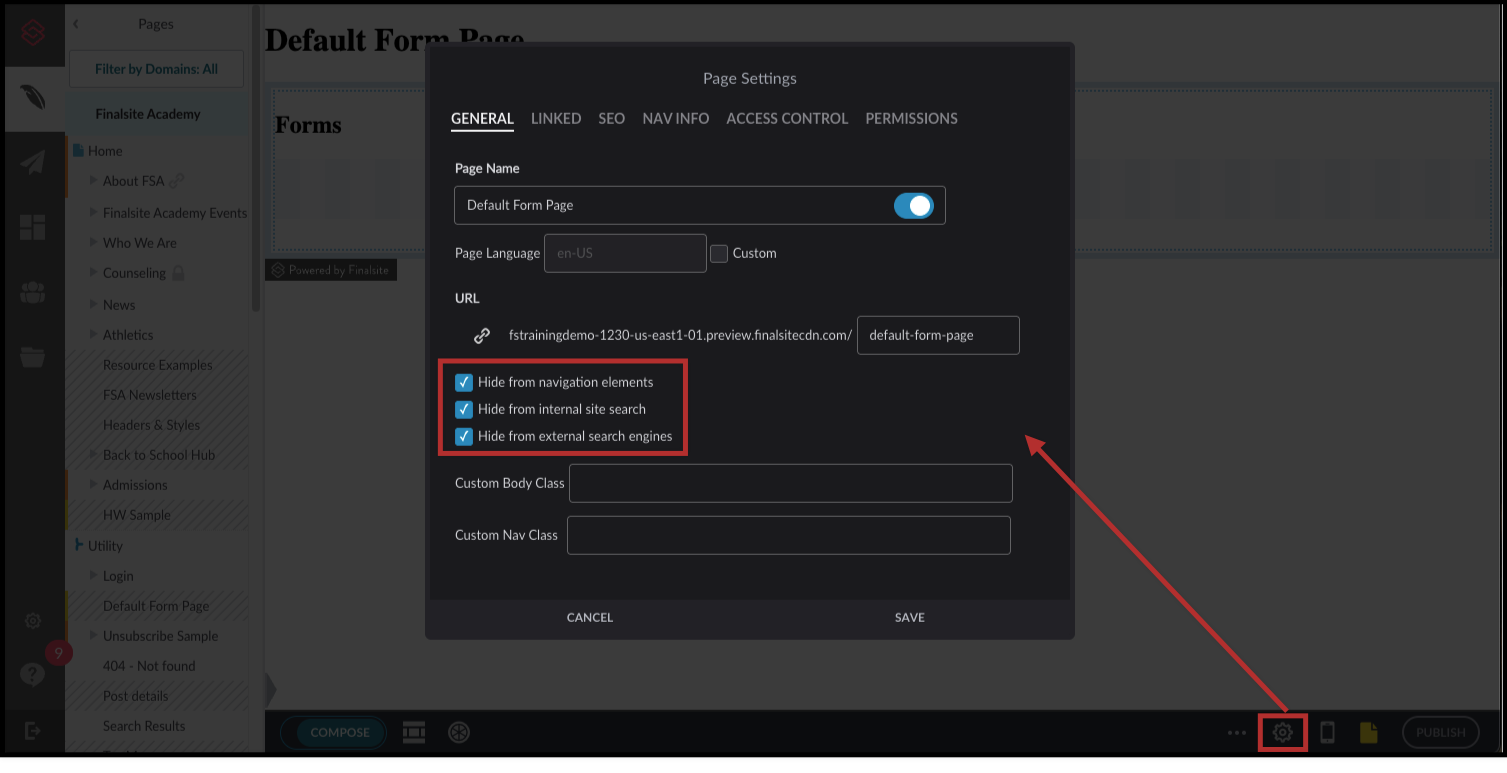Open the Composer feather module

point(33,98)
